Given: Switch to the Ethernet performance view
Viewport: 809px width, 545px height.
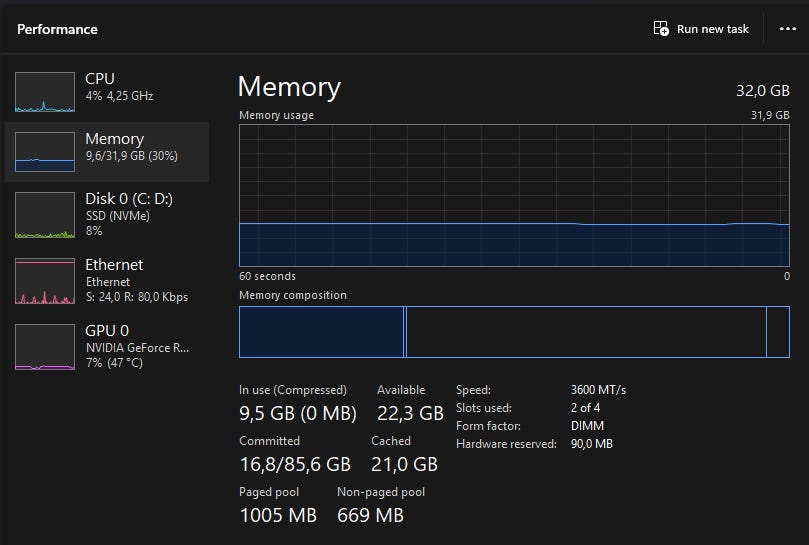Looking at the screenshot, I should [x=114, y=265].
